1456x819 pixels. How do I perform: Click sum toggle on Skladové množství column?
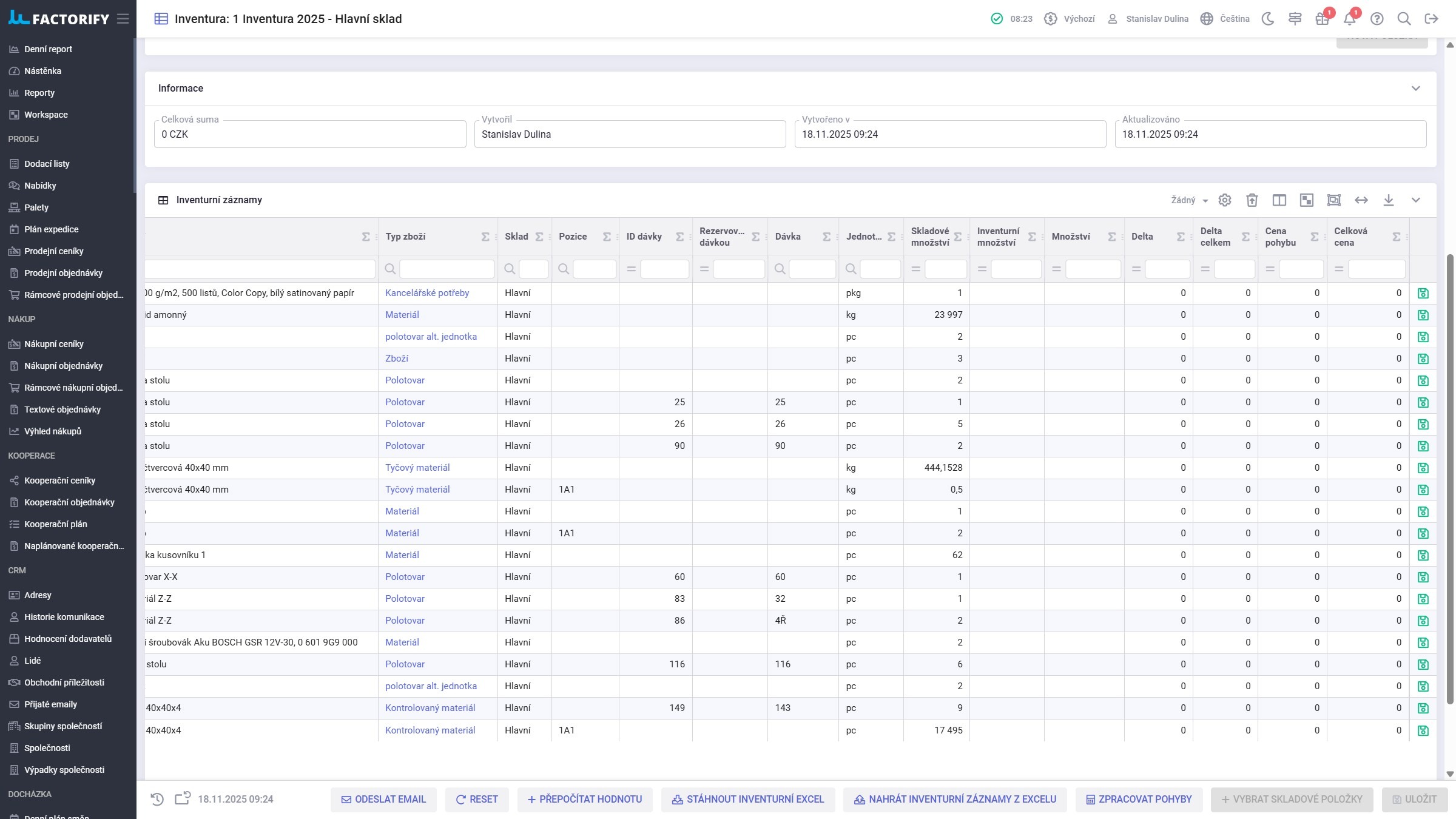[958, 237]
